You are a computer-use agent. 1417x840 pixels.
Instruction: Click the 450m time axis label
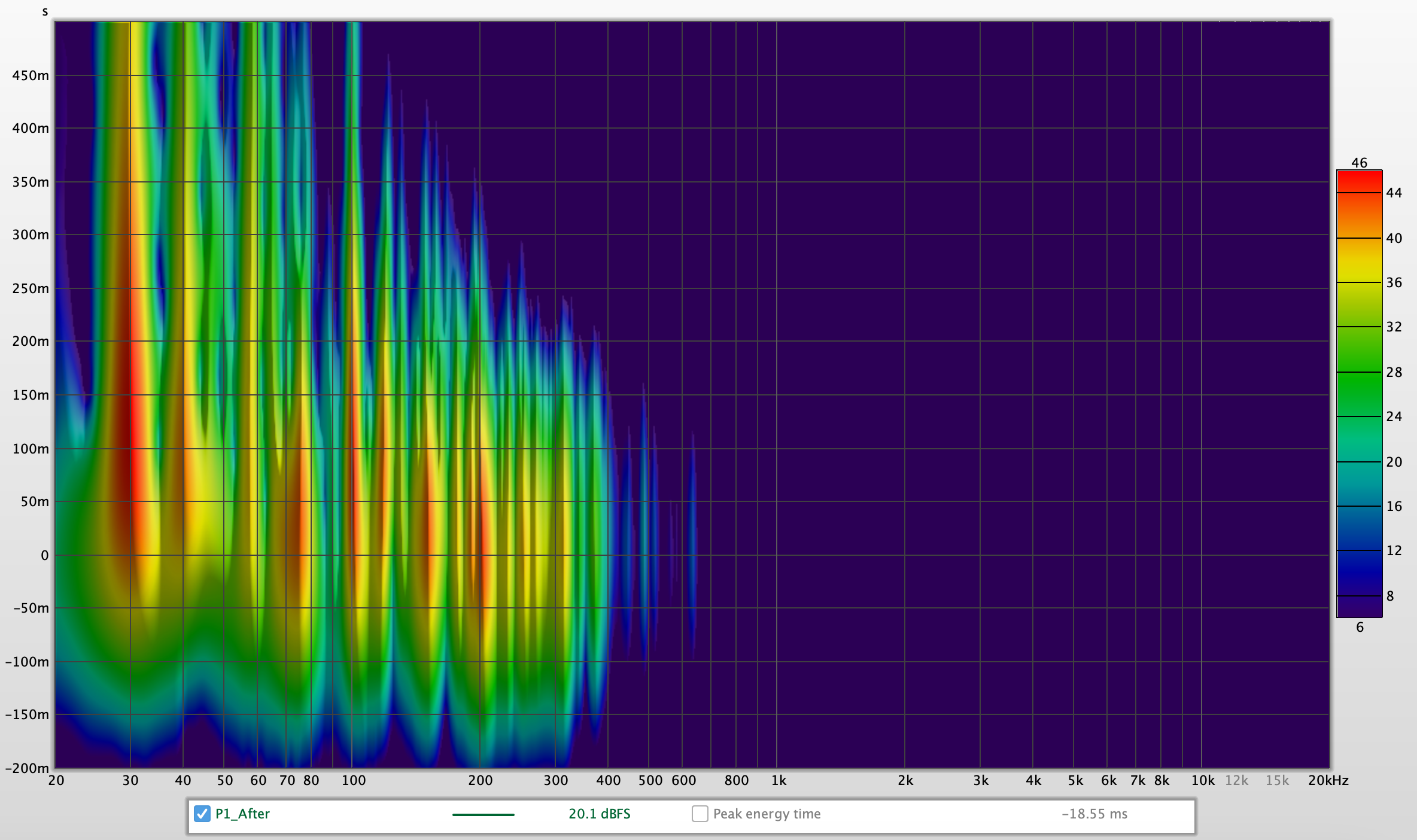point(31,75)
